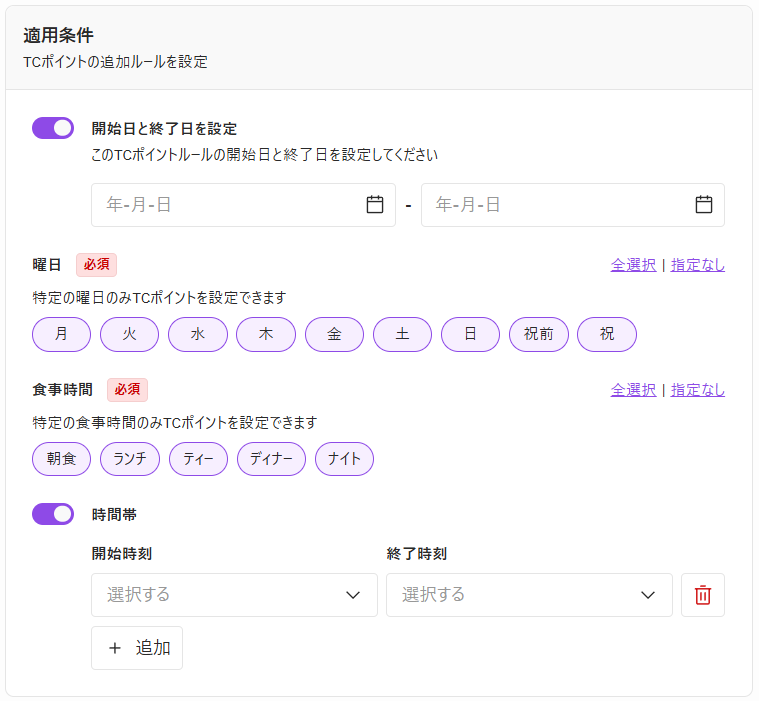Open calendar picker for end date
This screenshot has height=701, width=759.
click(x=704, y=205)
